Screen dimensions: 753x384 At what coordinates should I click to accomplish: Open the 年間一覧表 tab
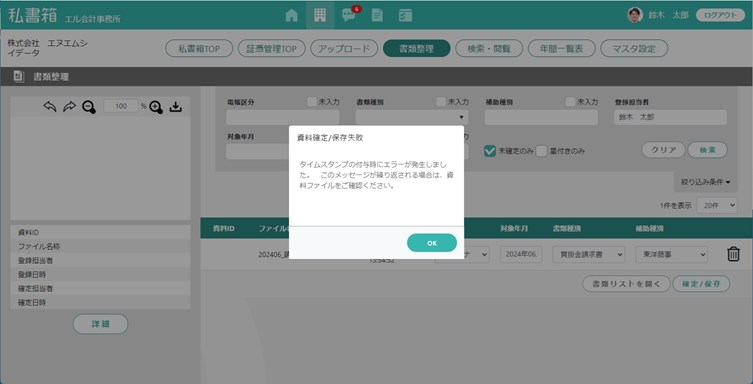coord(561,48)
